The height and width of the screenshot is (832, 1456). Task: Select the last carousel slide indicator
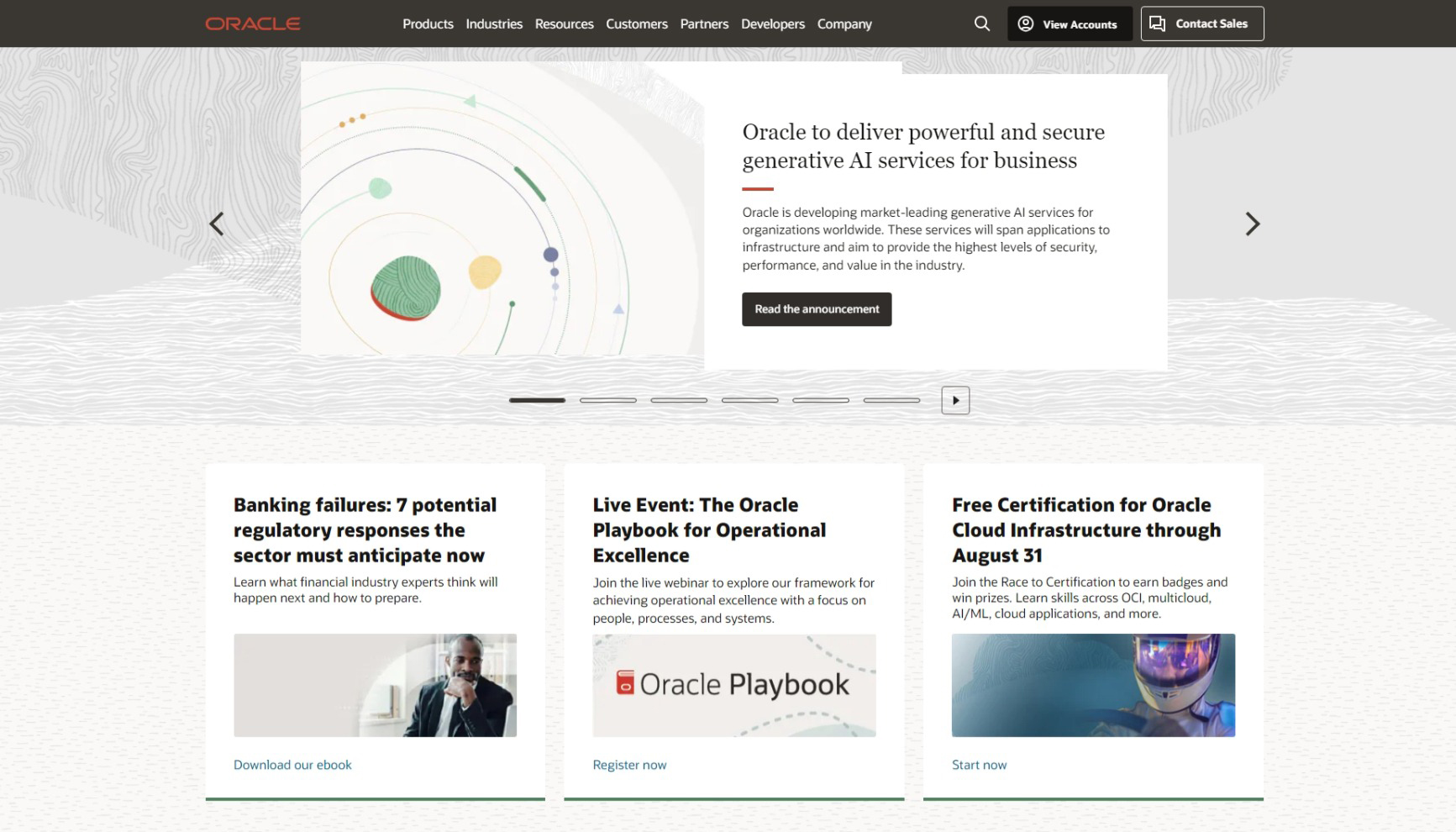(891, 400)
